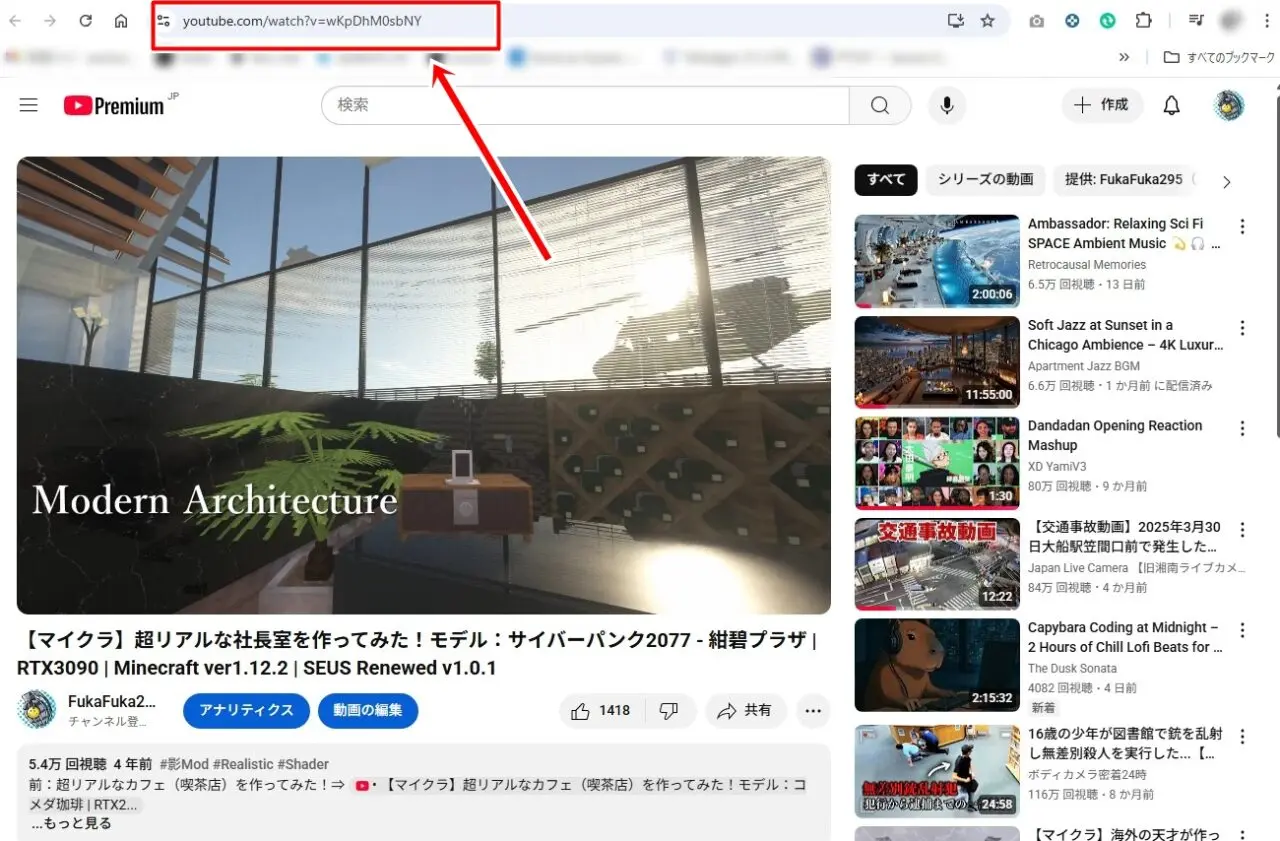Open the Chrome three-dot menu

click(x=1267, y=21)
